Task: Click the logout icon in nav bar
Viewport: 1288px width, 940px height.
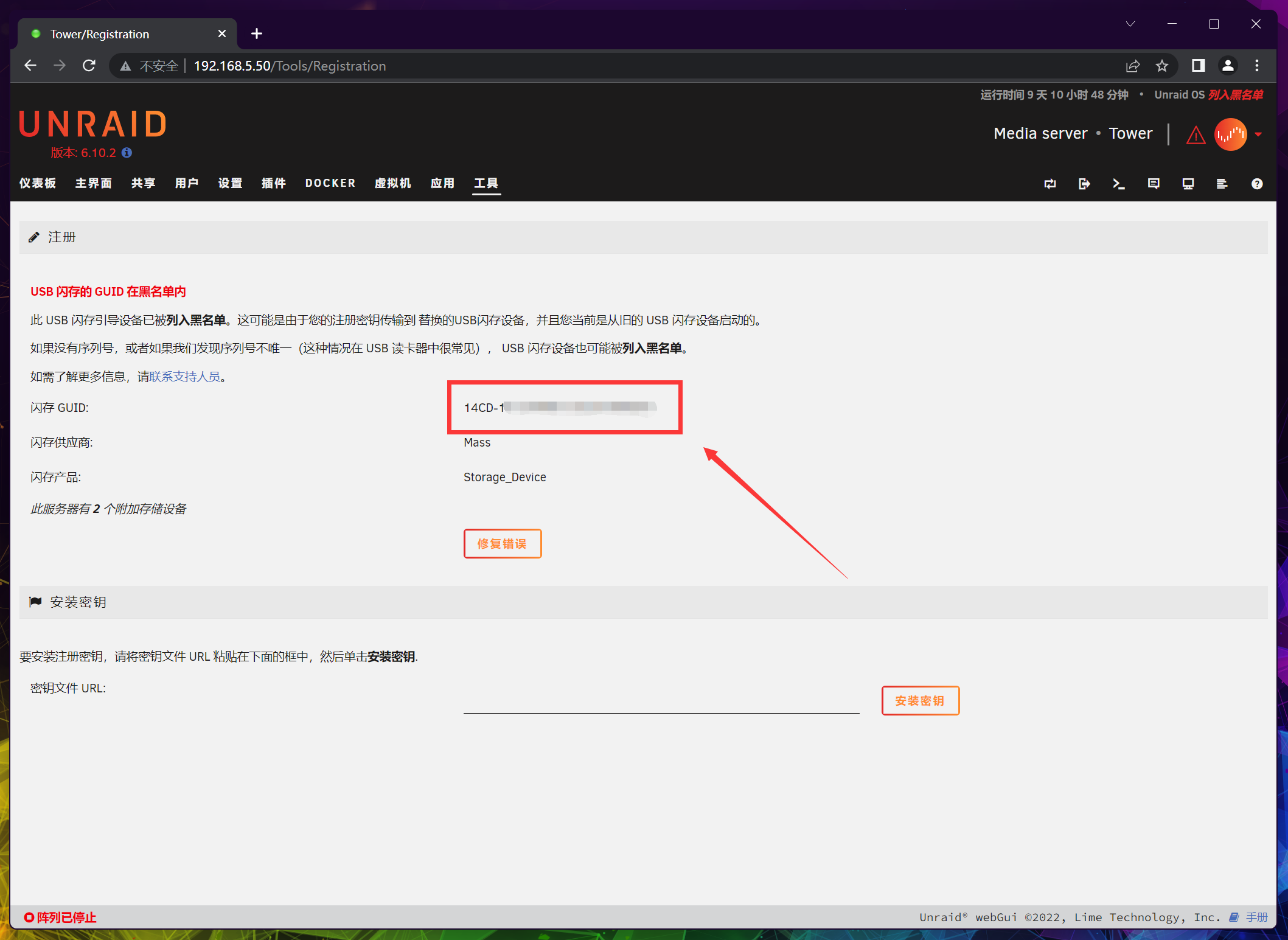Action: (1084, 184)
